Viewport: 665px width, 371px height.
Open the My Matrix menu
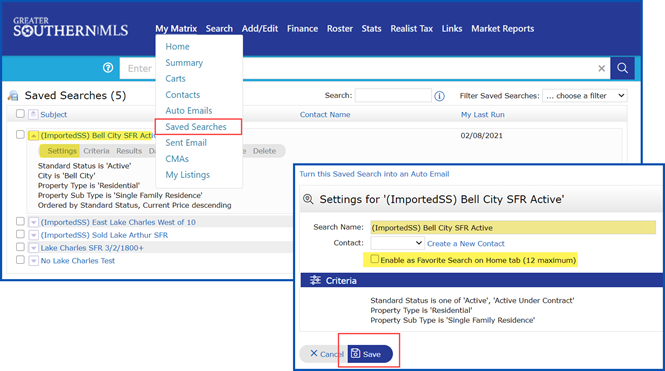coord(176,28)
